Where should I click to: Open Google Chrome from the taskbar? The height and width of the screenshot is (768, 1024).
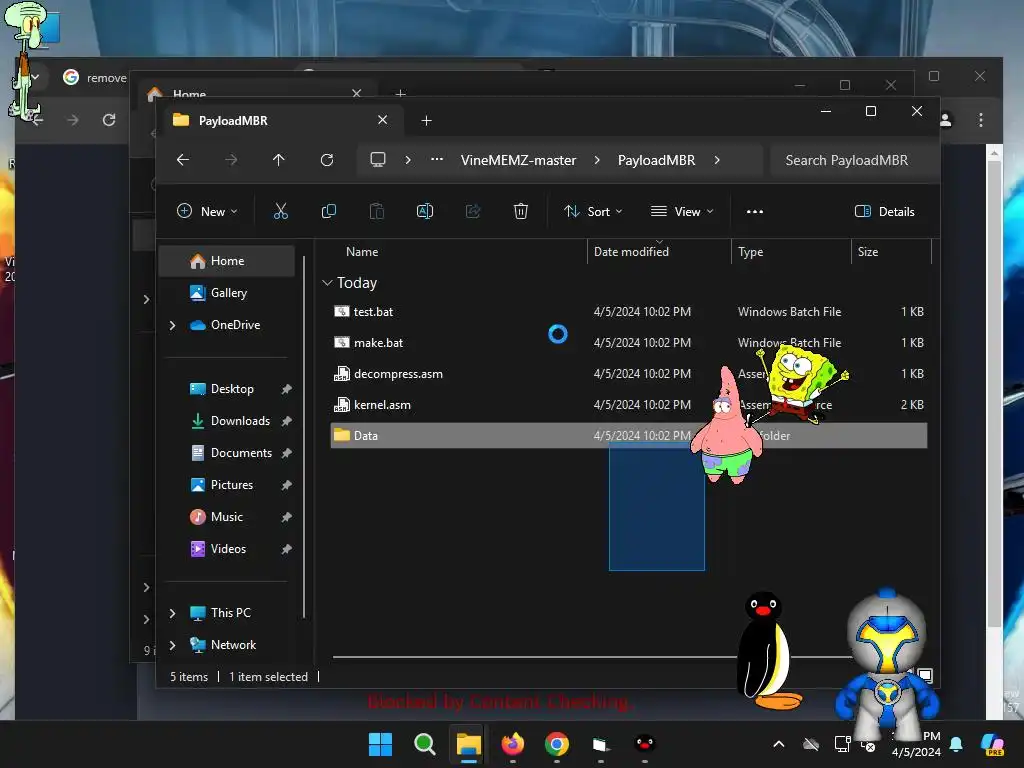pyautogui.click(x=557, y=744)
